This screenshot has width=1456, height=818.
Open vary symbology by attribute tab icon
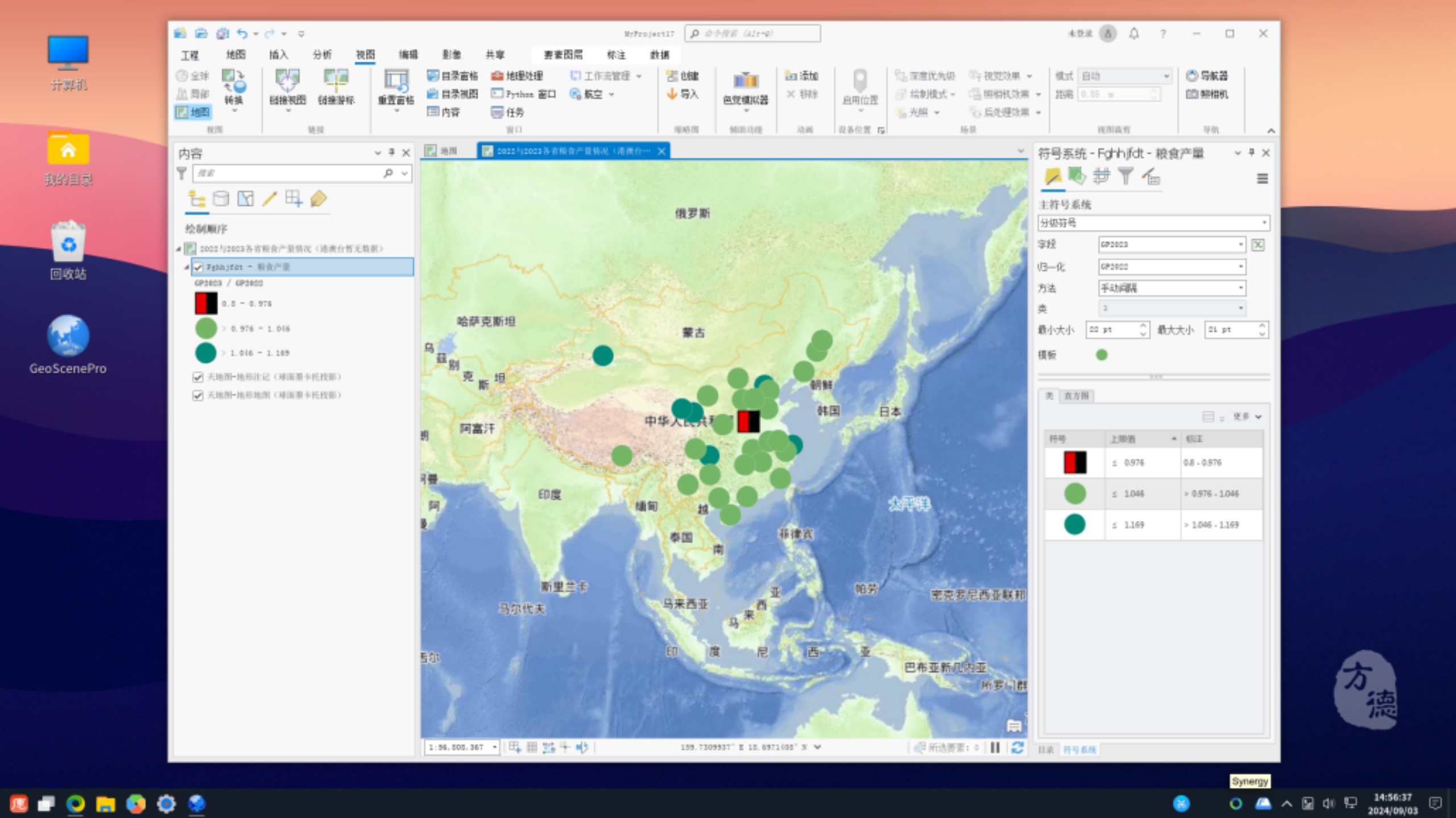tap(1077, 177)
